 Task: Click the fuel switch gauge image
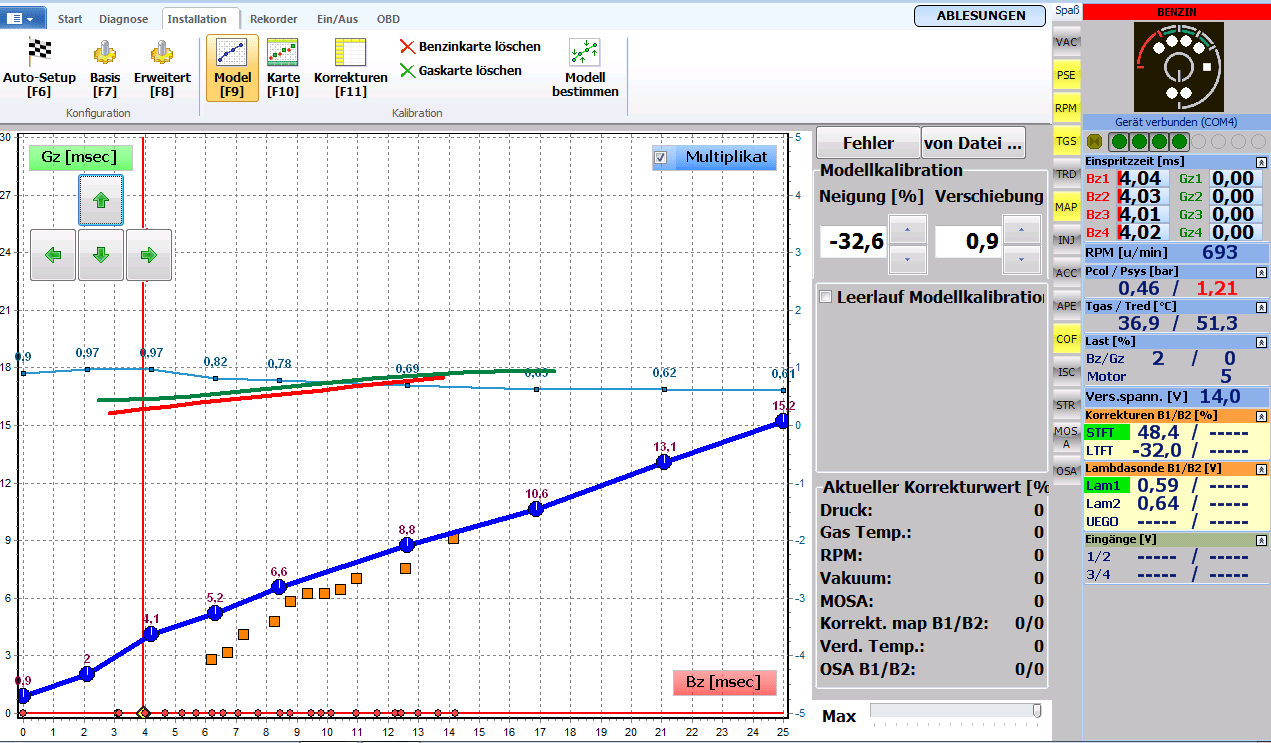click(x=1177, y=66)
